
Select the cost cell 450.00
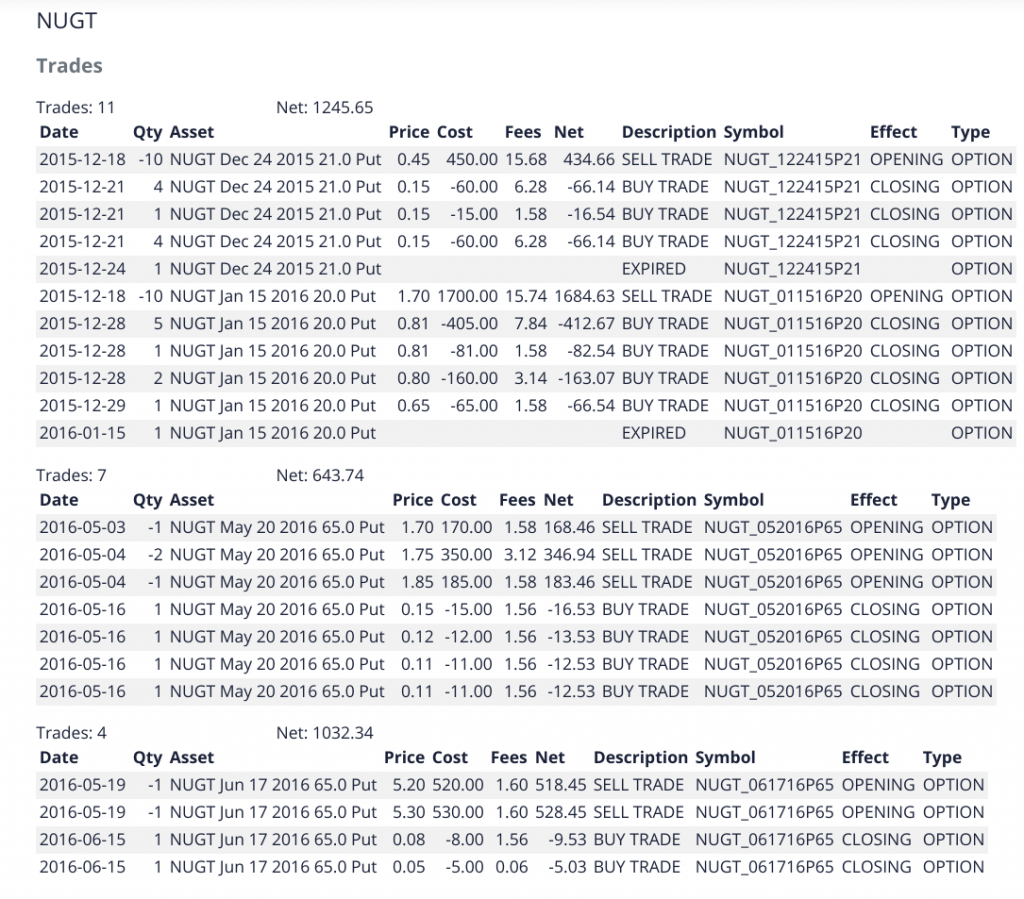pos(472,159)
